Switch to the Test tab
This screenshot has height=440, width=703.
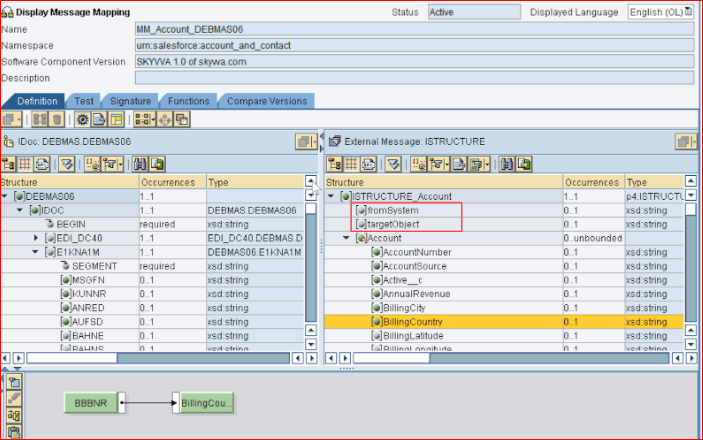pos(84,101)
